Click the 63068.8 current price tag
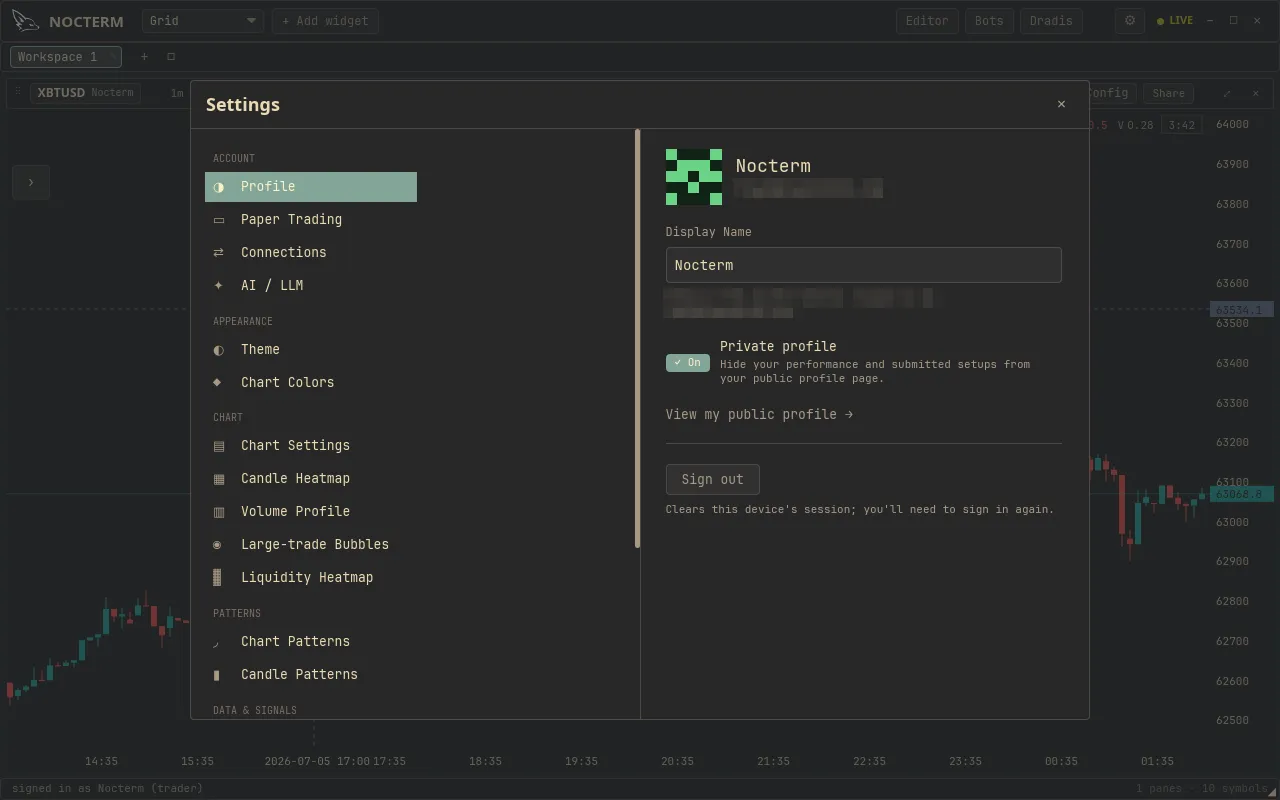 pos(1241,494)
